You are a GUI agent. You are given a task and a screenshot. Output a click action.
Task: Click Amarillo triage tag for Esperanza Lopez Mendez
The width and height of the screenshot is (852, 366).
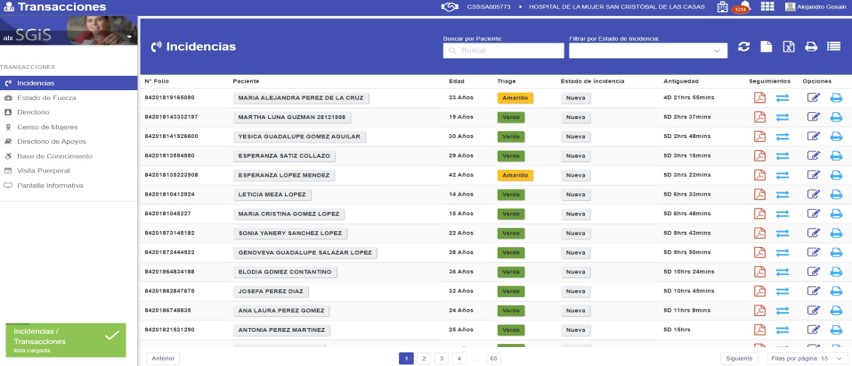click(515, 175)
